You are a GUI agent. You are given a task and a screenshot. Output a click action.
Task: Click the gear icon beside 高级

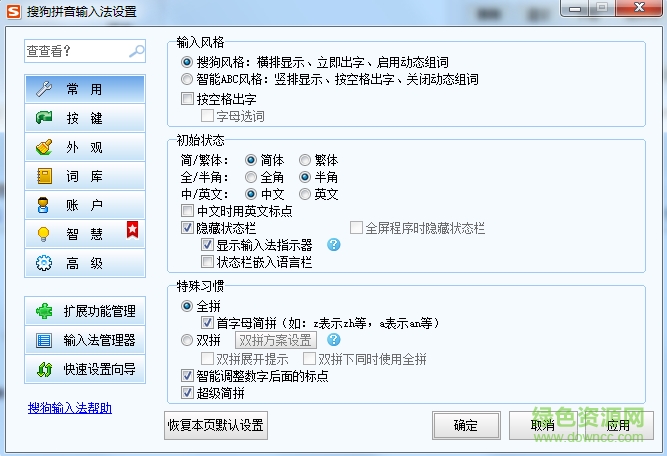click(x=44, y=264)
